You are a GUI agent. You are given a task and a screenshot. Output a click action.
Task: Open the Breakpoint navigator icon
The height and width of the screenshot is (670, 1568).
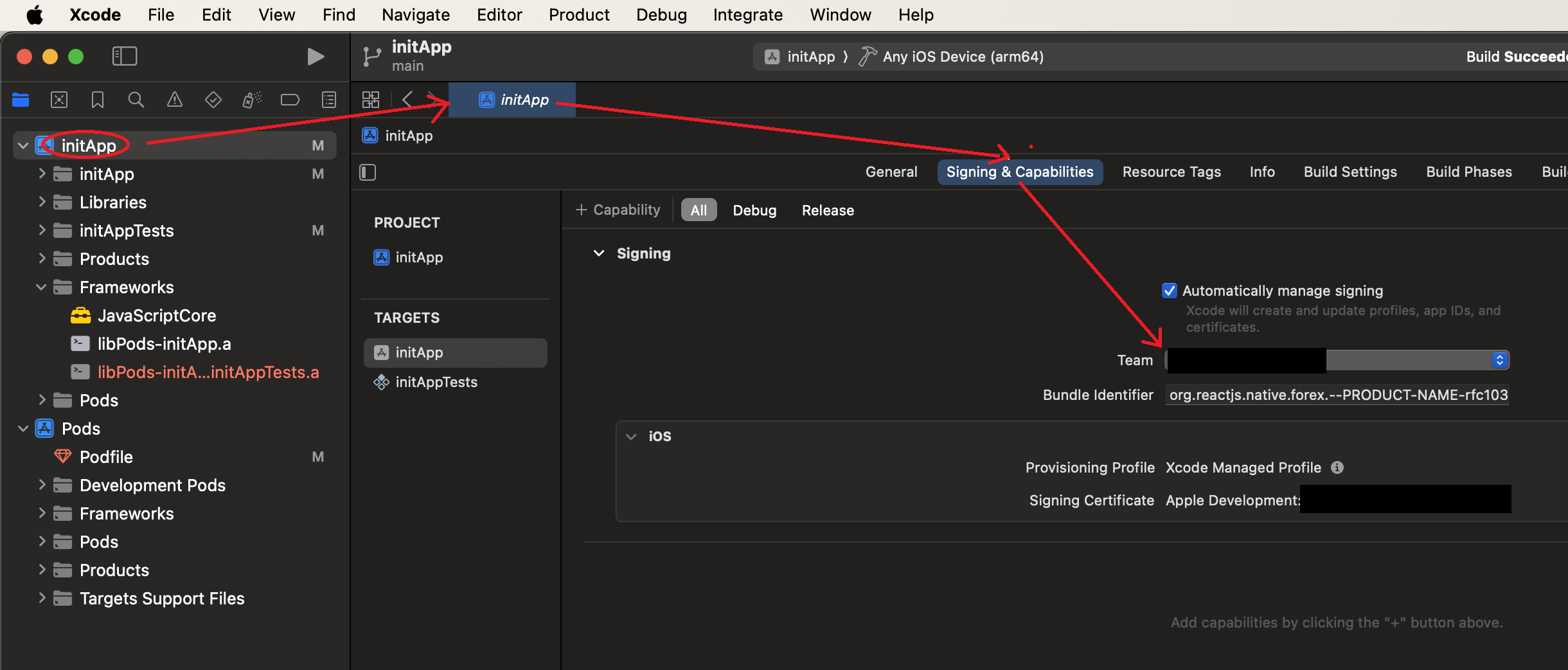pos(290,100)
